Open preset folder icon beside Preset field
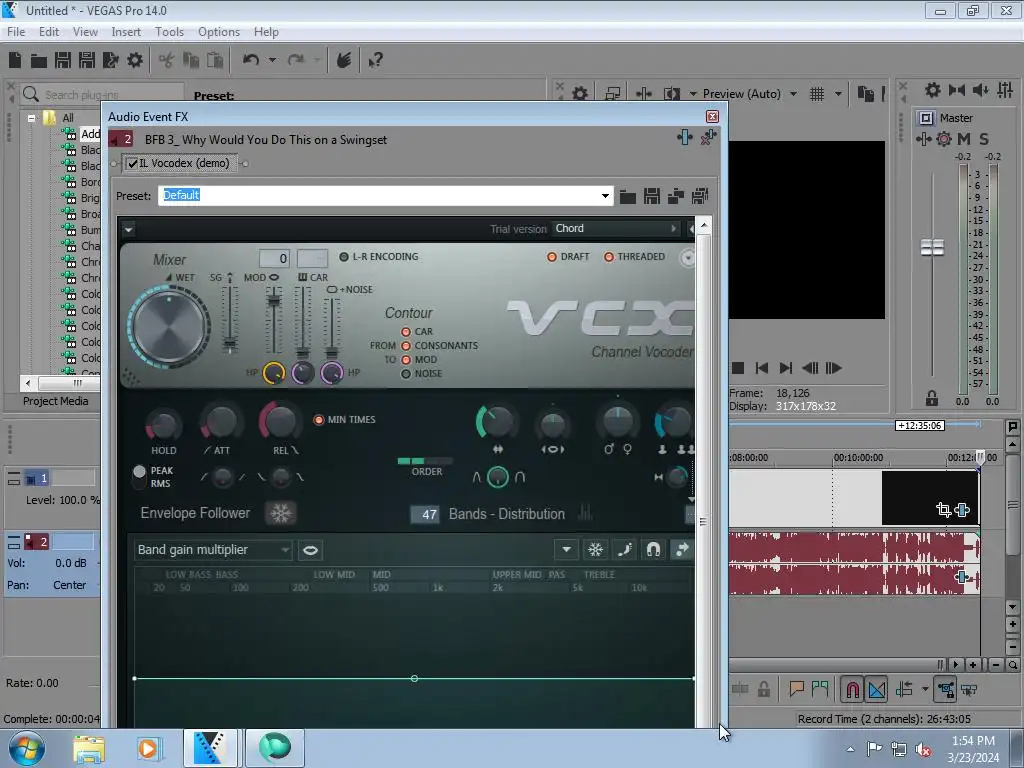The image size is (1024, 768). (628, 196)
